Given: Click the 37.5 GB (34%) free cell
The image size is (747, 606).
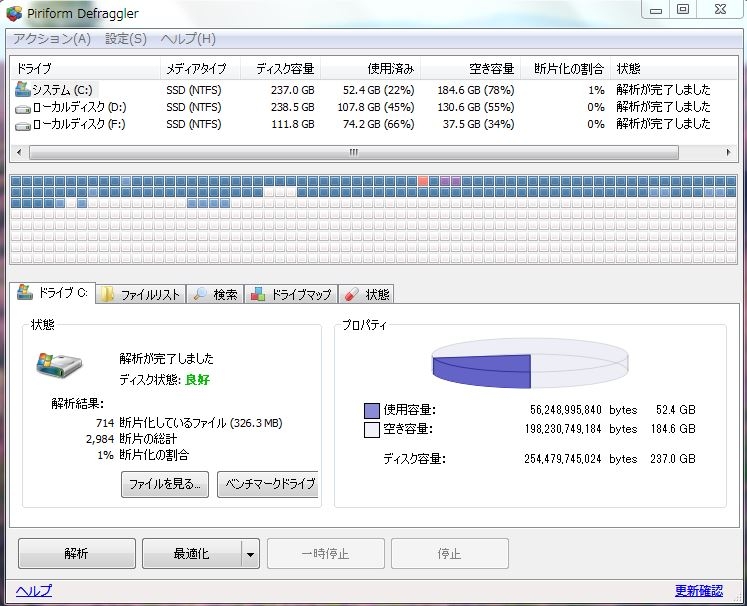Looking at the screenshot, I should click(x=478, y=124).
